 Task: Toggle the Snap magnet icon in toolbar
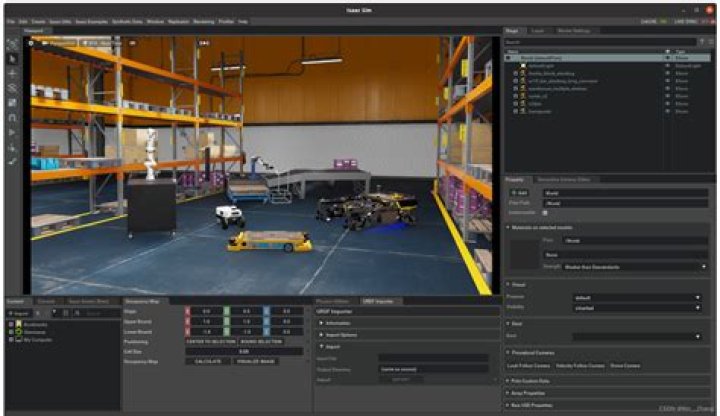point(12,118)
